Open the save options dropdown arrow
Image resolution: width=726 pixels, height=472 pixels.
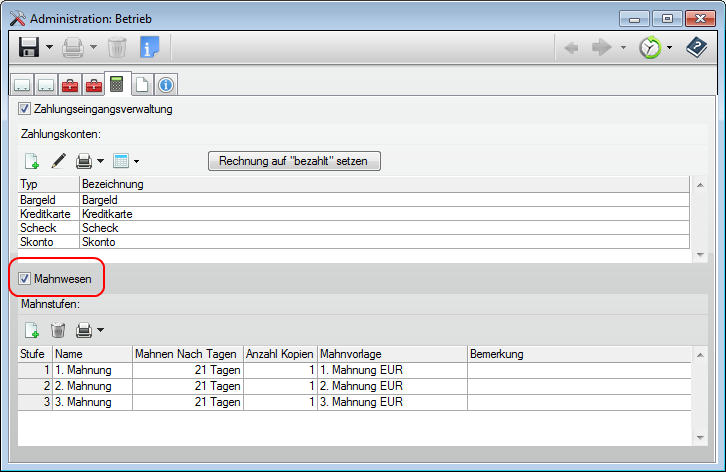click(49, 48)
